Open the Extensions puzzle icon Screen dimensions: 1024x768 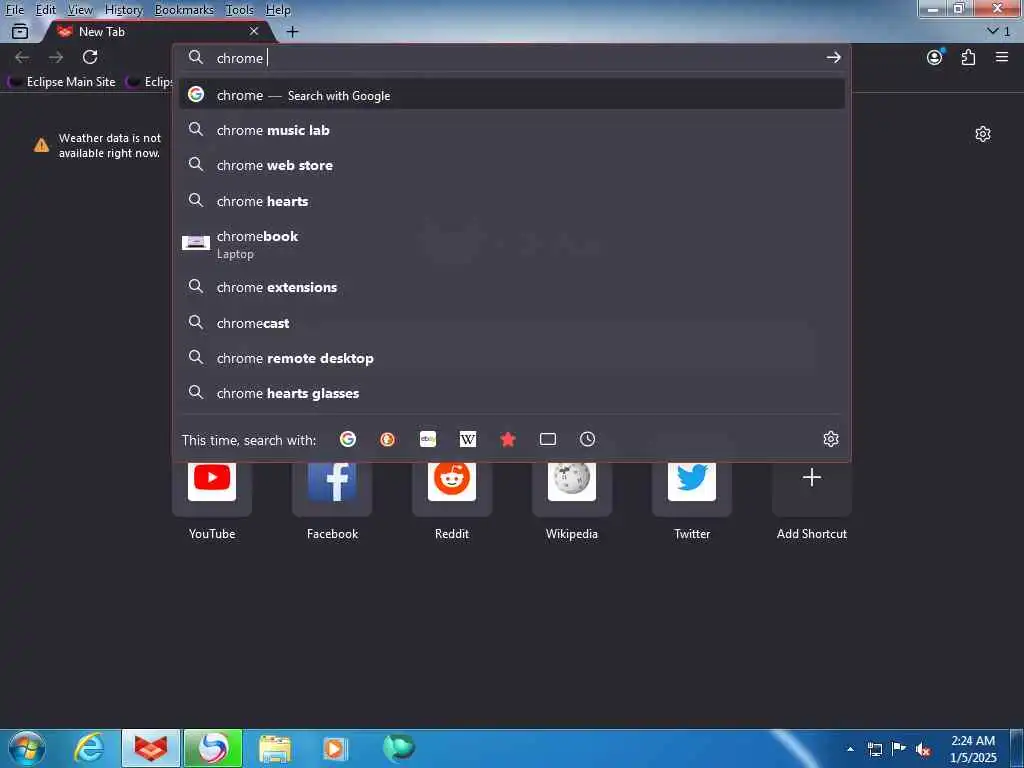(x=968, y=57)
